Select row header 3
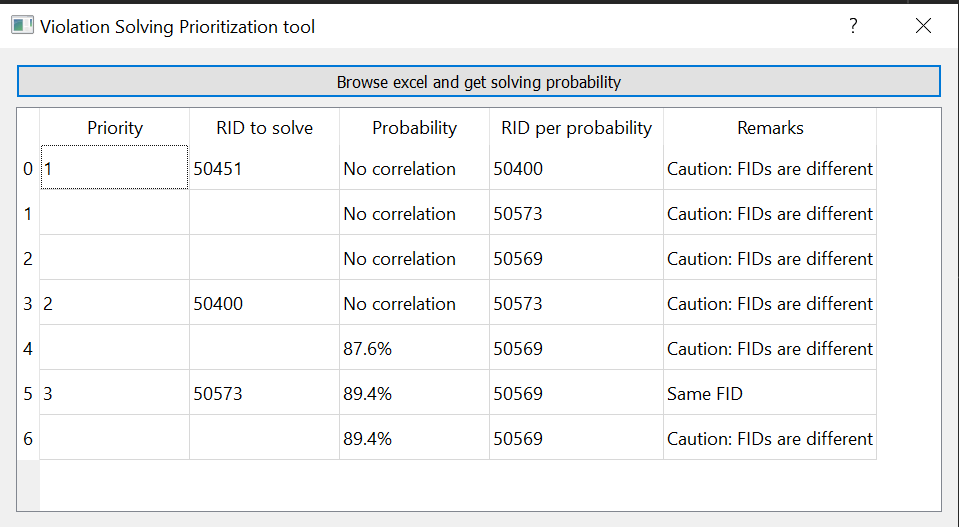The height and width of the screenshot is (527, 959). pyautogui.click(x=28, y=303)
